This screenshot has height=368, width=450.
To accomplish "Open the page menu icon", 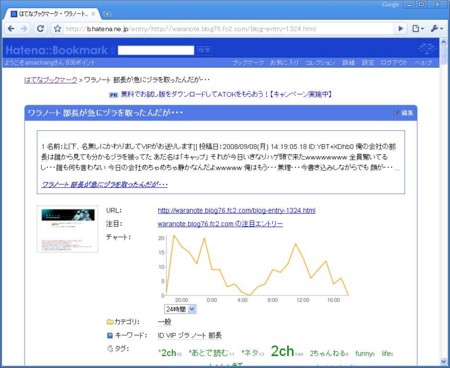I will tap(417, 29).
